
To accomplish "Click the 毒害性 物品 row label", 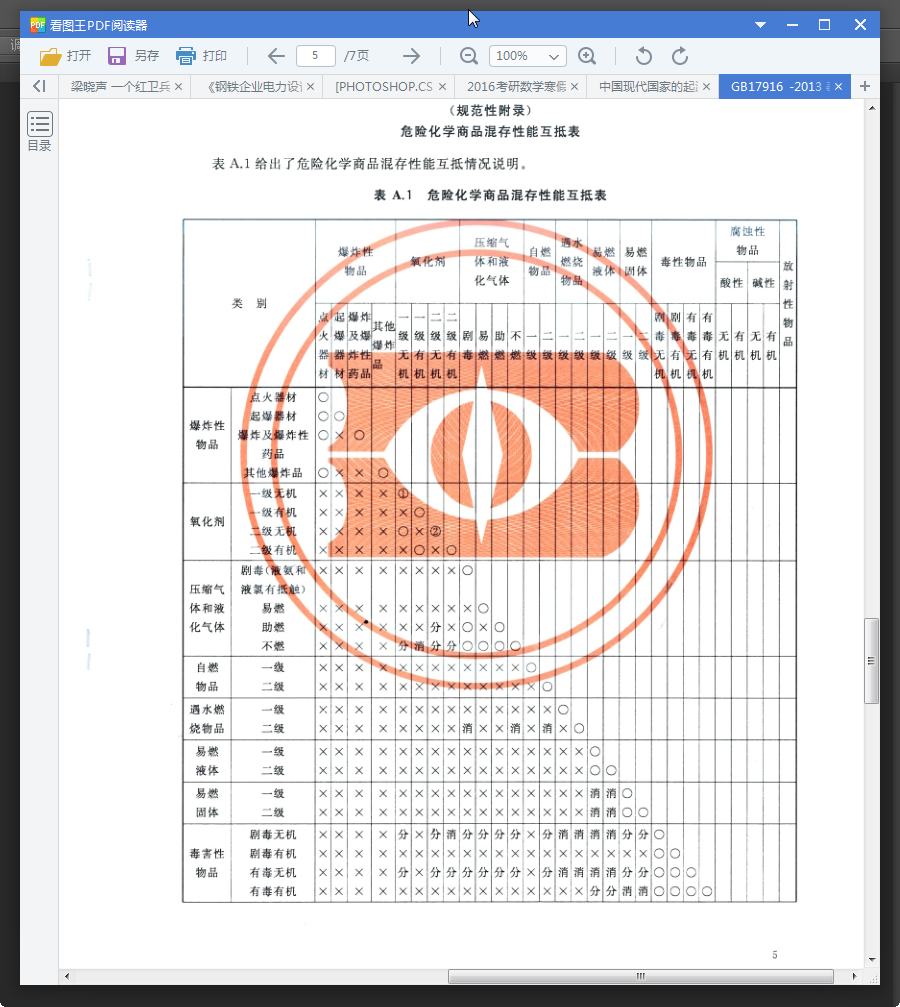I will [207, 863].
